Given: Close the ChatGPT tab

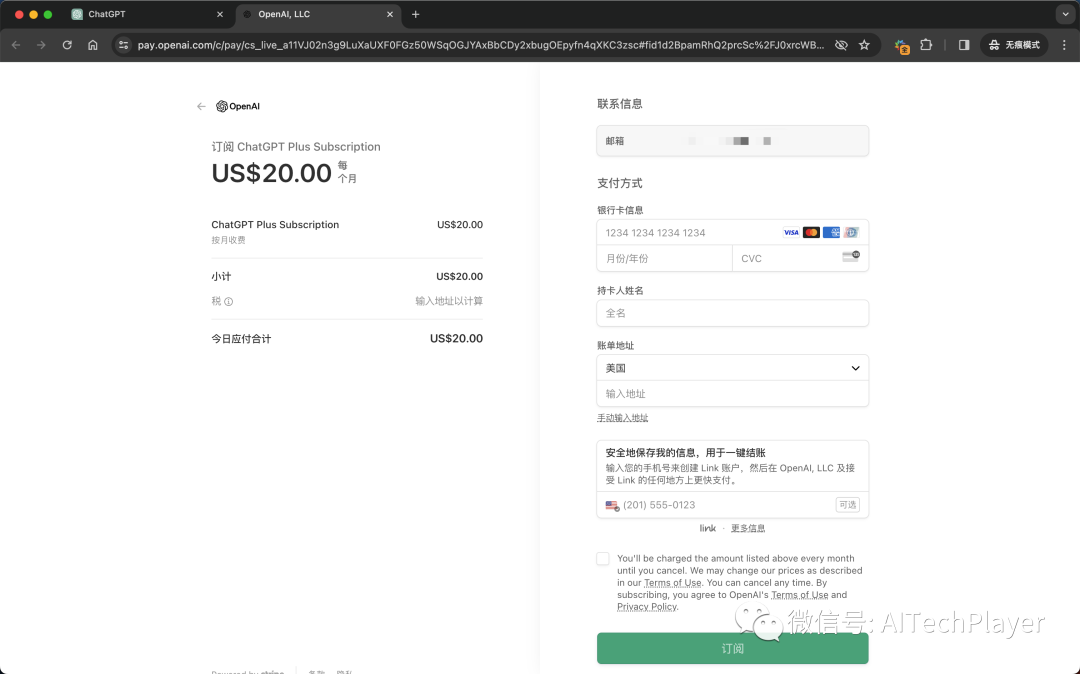Looking at the screenshot, I should (x=220, y=14).
